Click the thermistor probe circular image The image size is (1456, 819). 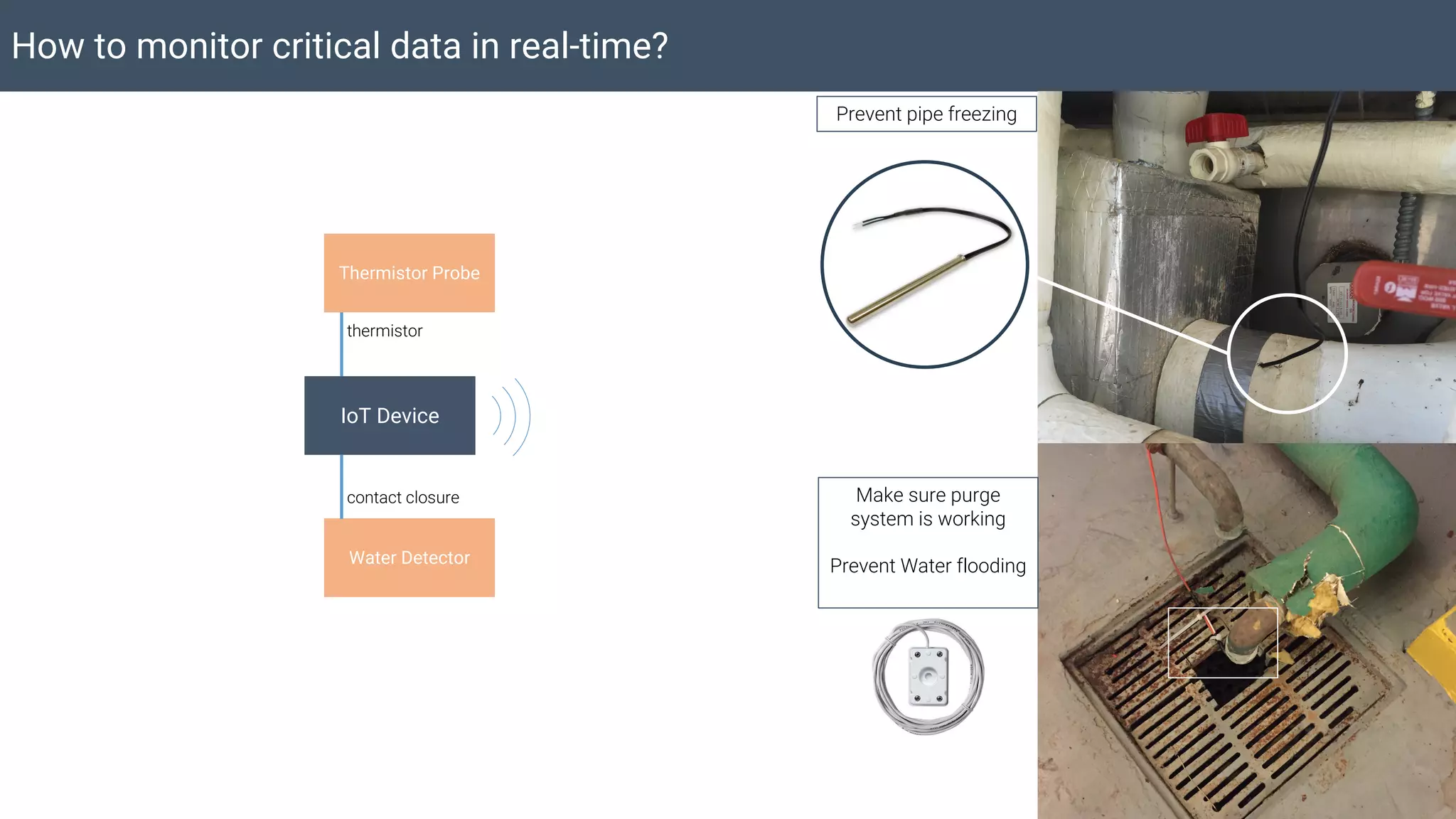(925, 264)
